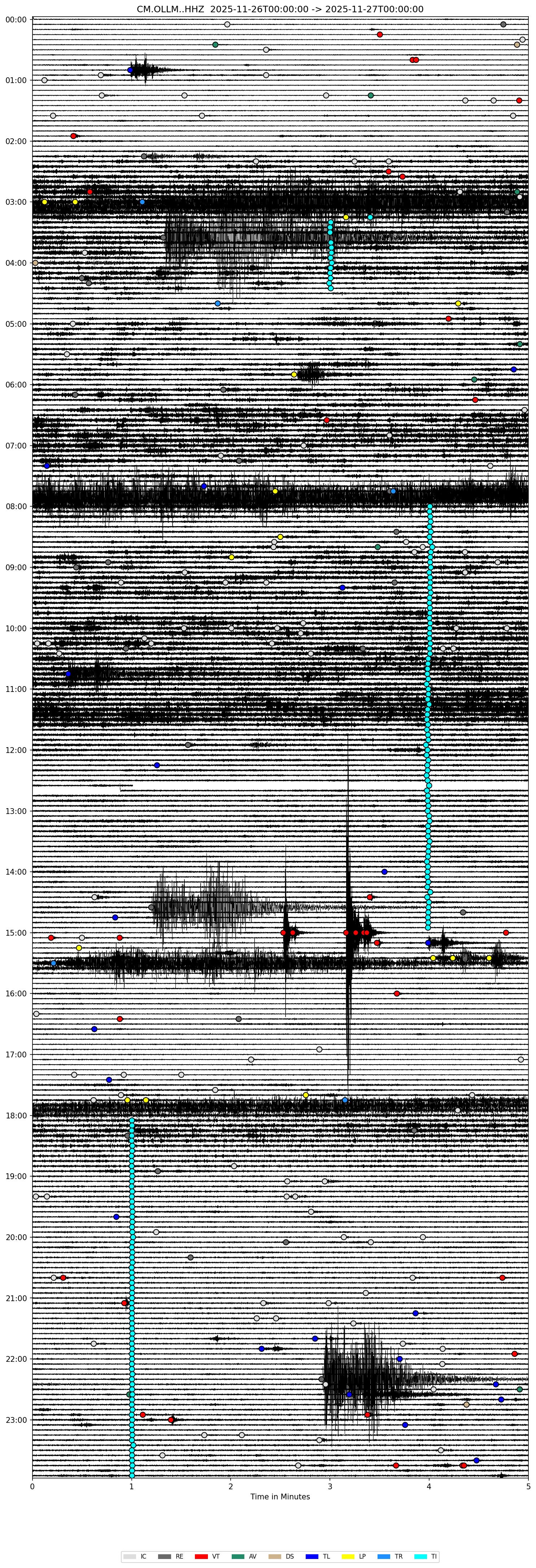
Task: Click the tan marker at 04:00 left edge
Action: [35, 263]
